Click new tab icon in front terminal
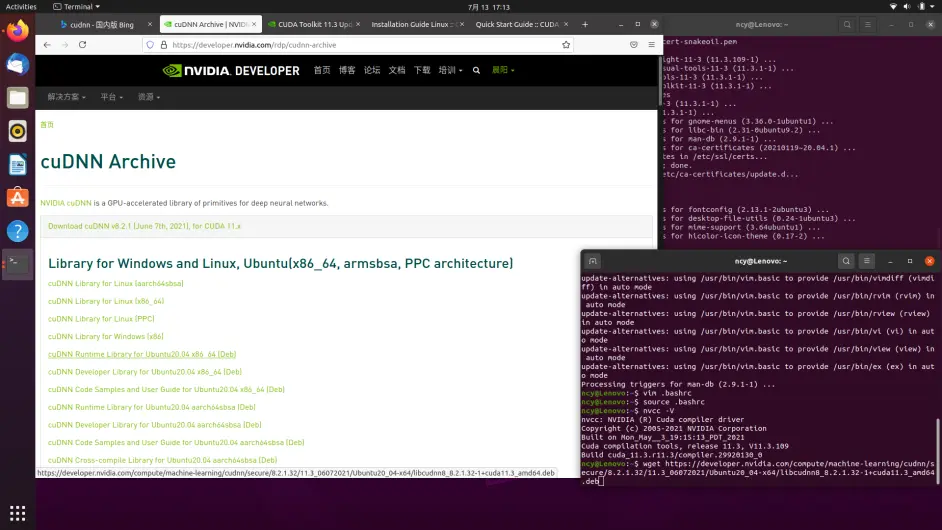 592,261
